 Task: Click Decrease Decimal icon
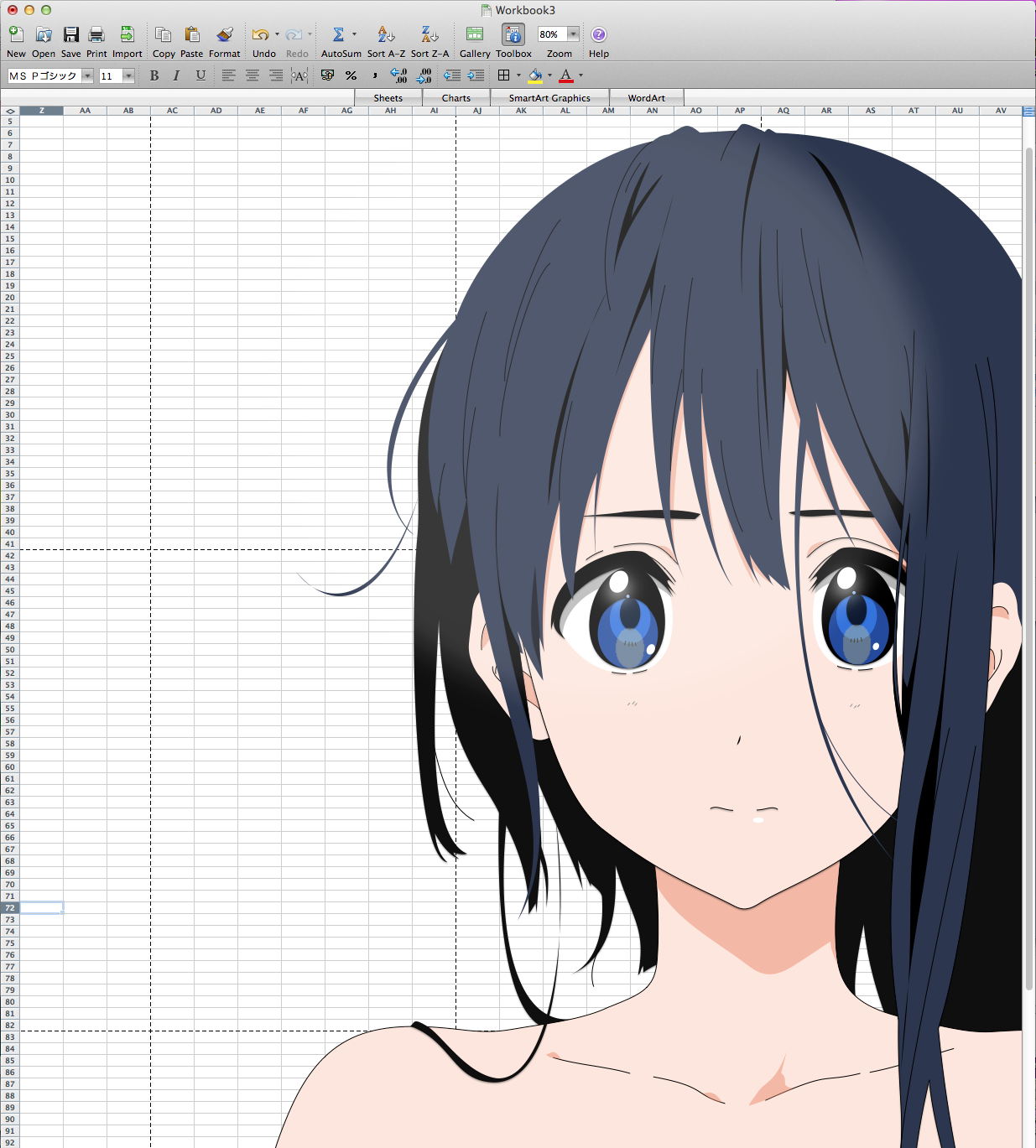point(424,75)
